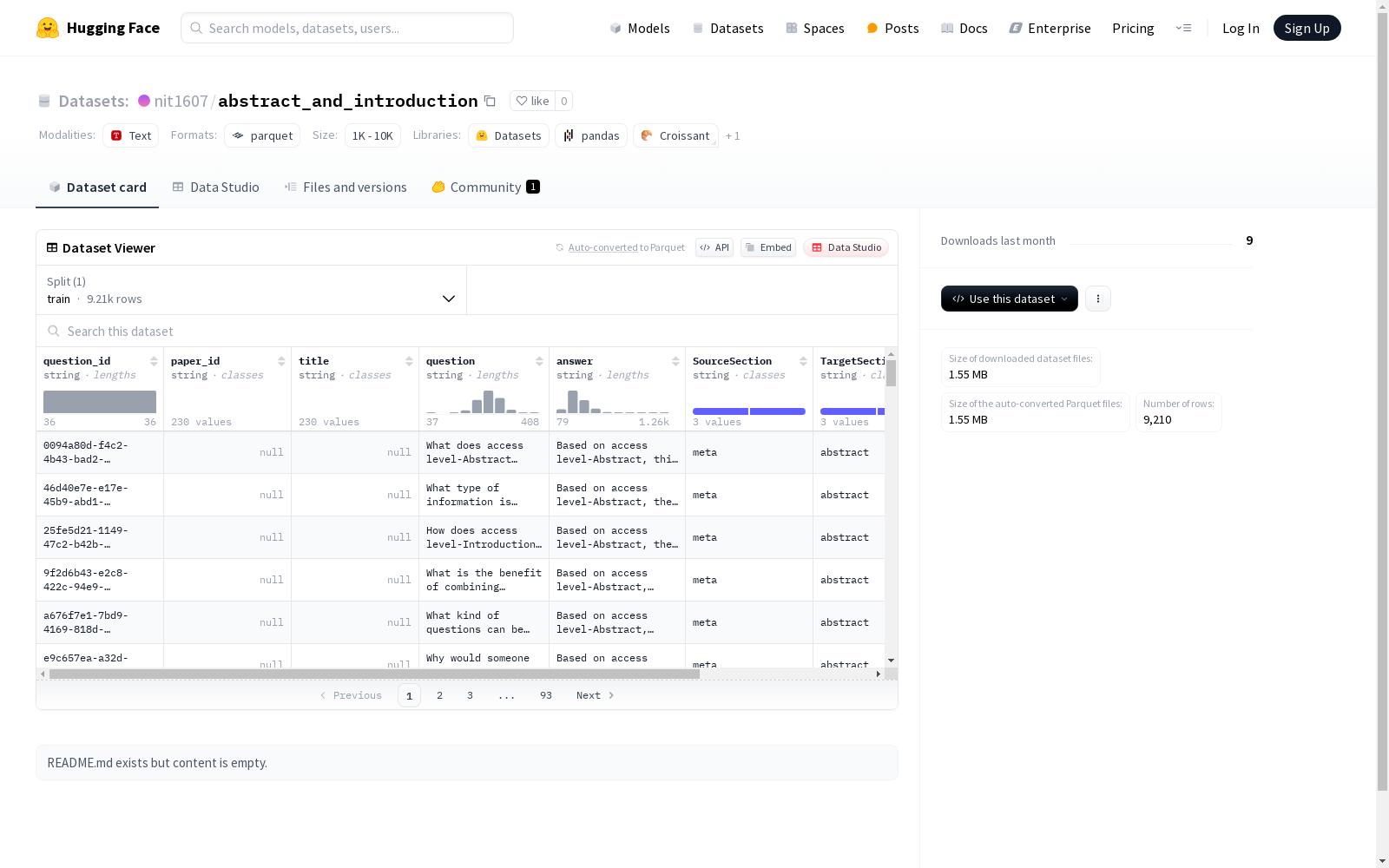1389x868 pixels.
Task: Click the Datasets library tag
Action: 509,135
